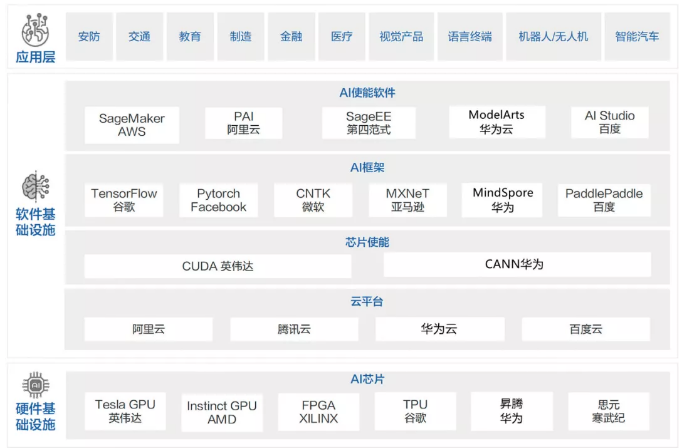Click the 百度云 box
This screenshot has height=448, width=679.
[x=586, y=329]
